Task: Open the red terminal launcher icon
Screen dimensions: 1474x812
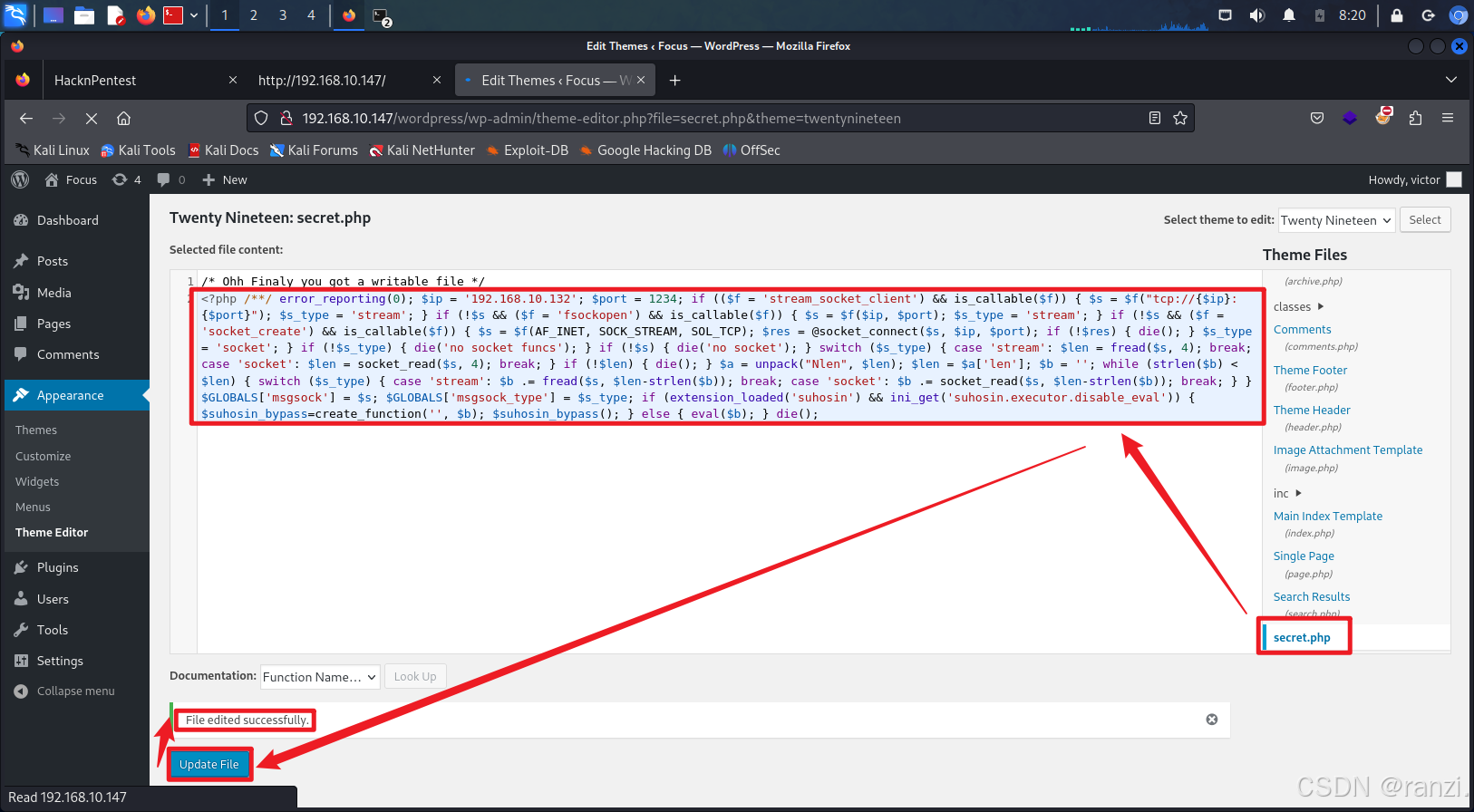Action: click(173, 14)
